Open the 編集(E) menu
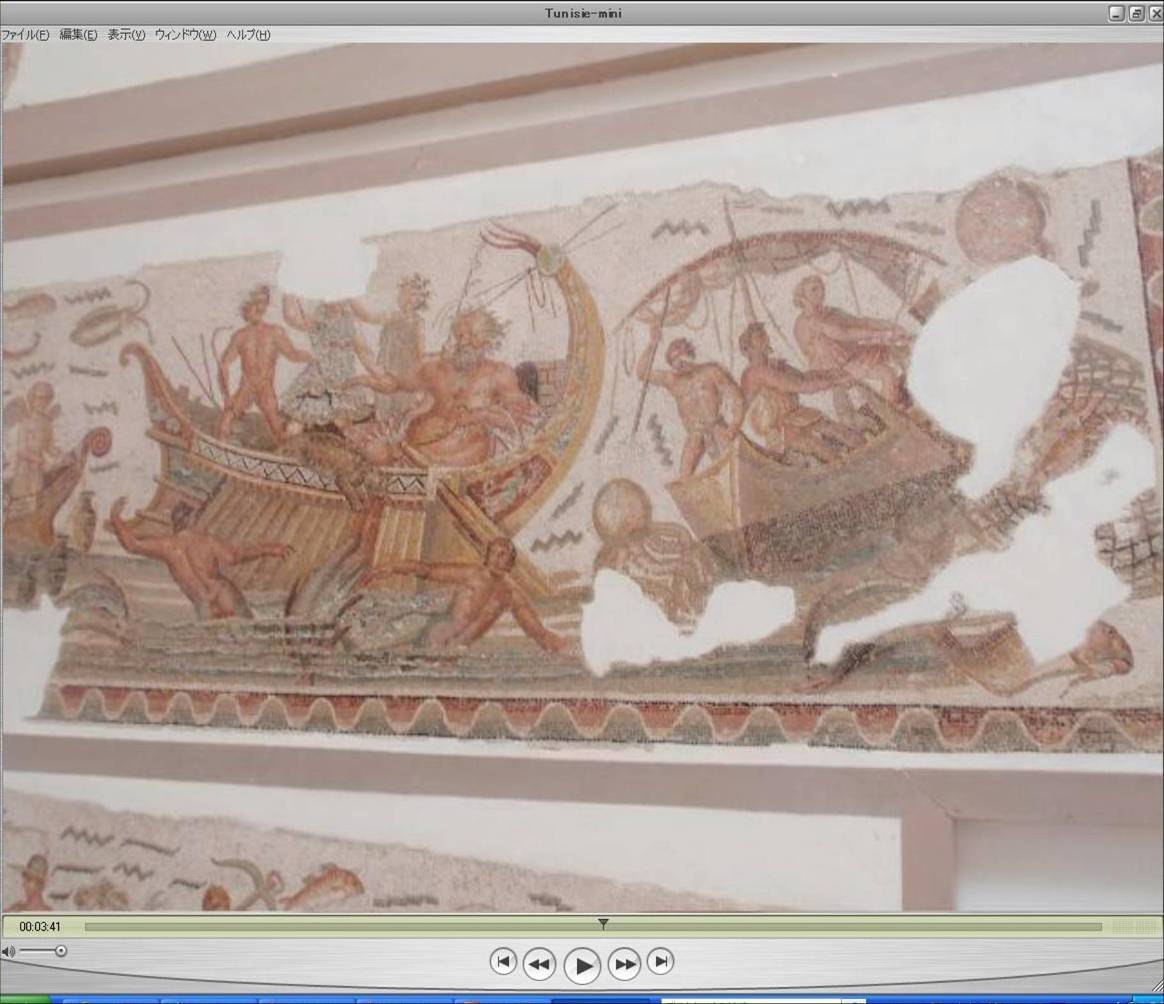 click(x=78, y=34)
